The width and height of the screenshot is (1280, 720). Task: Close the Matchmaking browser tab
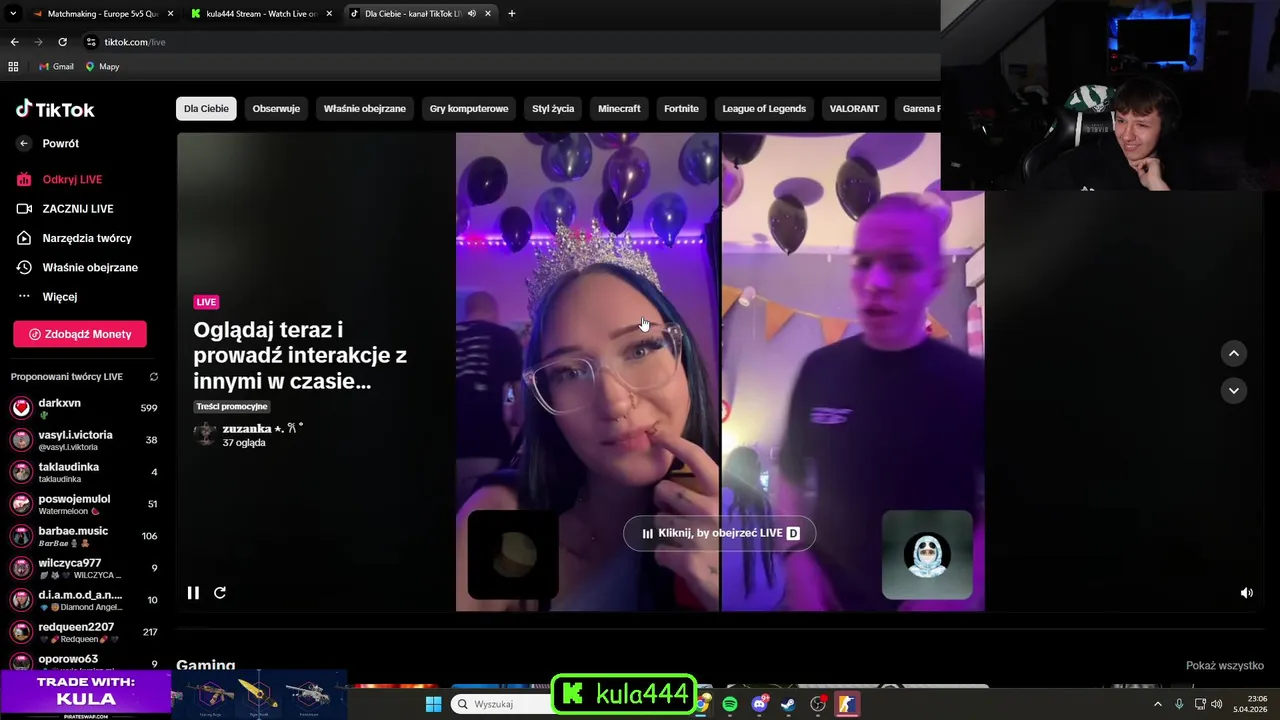tap(170, 14)
